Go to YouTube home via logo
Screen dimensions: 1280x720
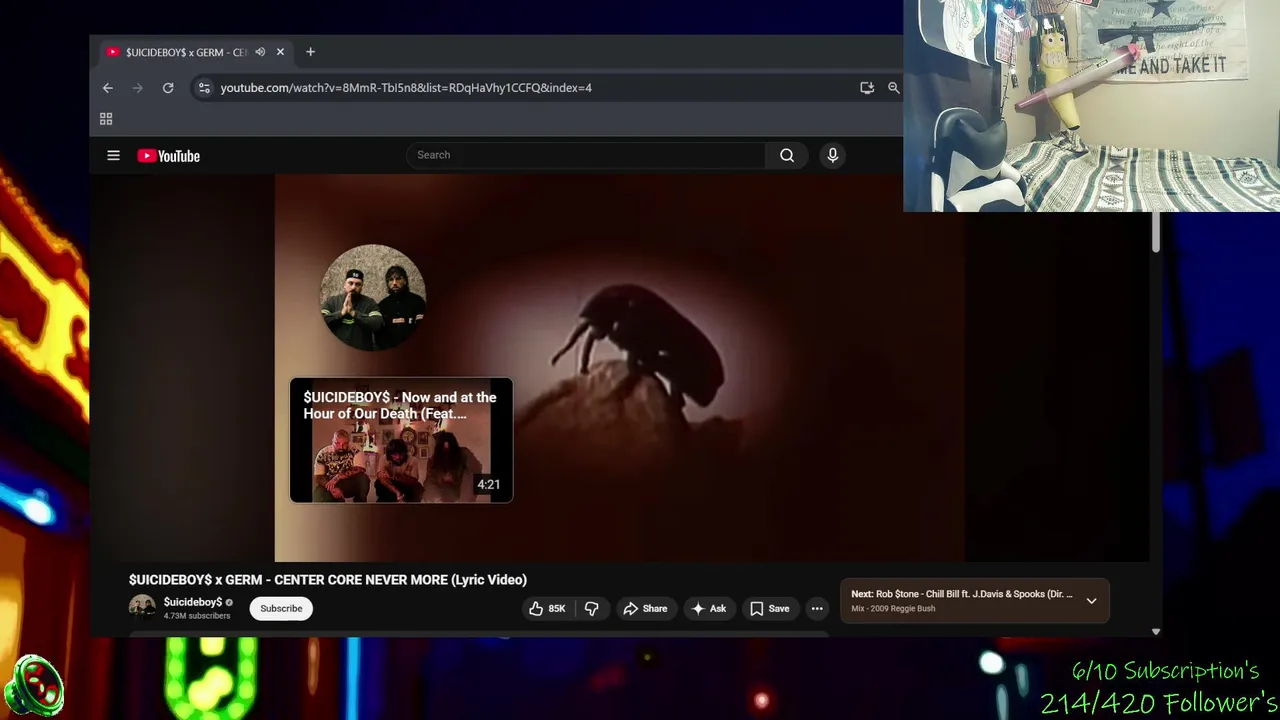pyautogui.click(x=169, y=156)
